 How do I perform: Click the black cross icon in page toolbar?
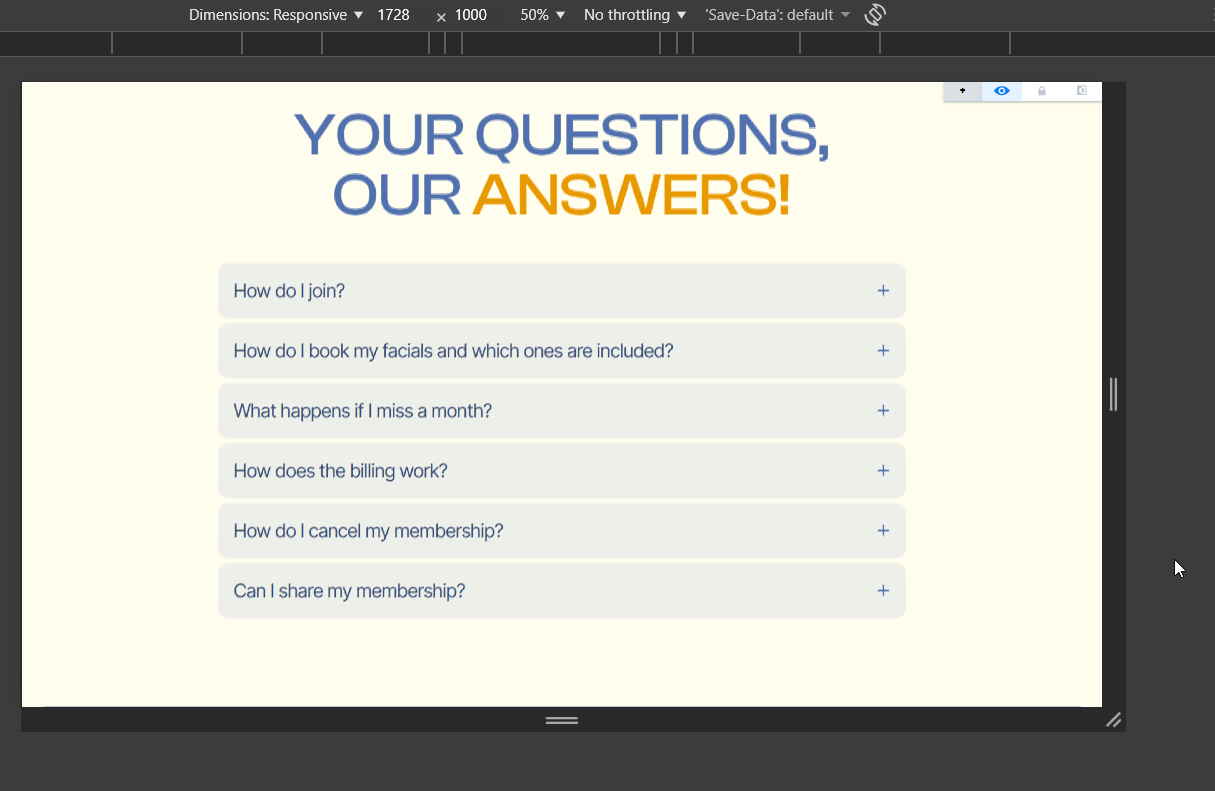(x=963, y=91)
